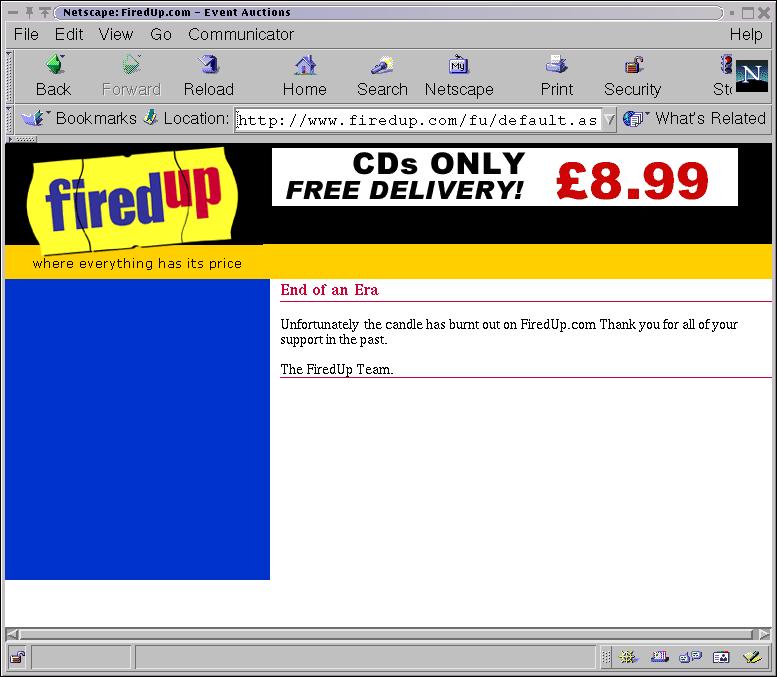The width and height of the screenshot is (777, 677).
Task: Click the pin icon in title bar
Action: [x=30, y=12]
